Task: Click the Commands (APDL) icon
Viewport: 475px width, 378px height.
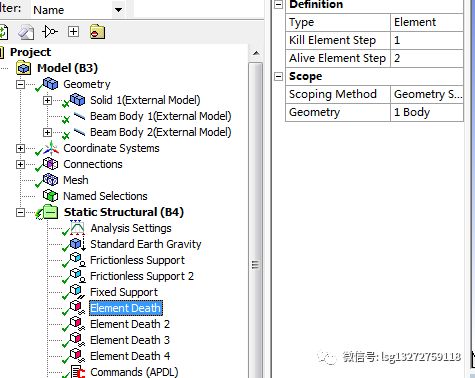Action: (78, 372)
